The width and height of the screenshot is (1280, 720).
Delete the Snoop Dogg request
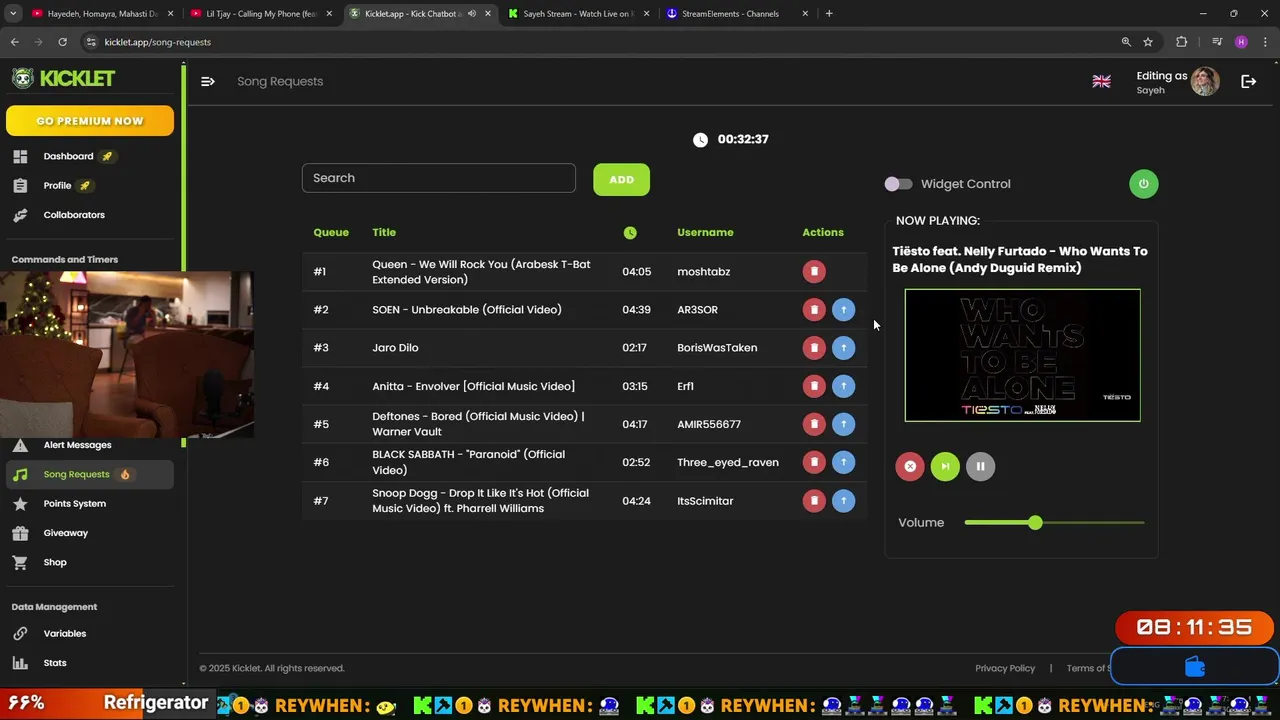pyautogui.click(x=814, y=501)
